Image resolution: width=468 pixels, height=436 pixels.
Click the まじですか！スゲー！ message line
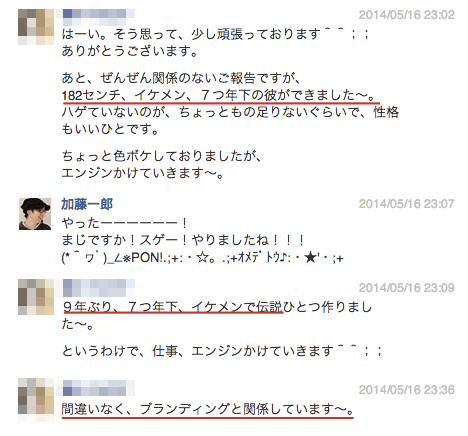click(183, 240)
